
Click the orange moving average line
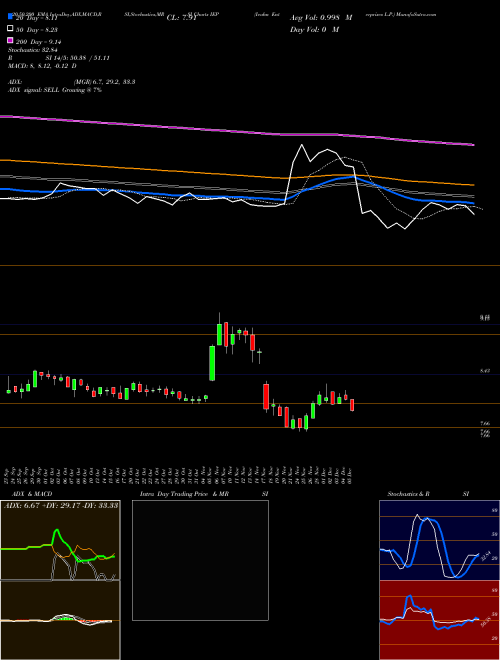point(236,174)
